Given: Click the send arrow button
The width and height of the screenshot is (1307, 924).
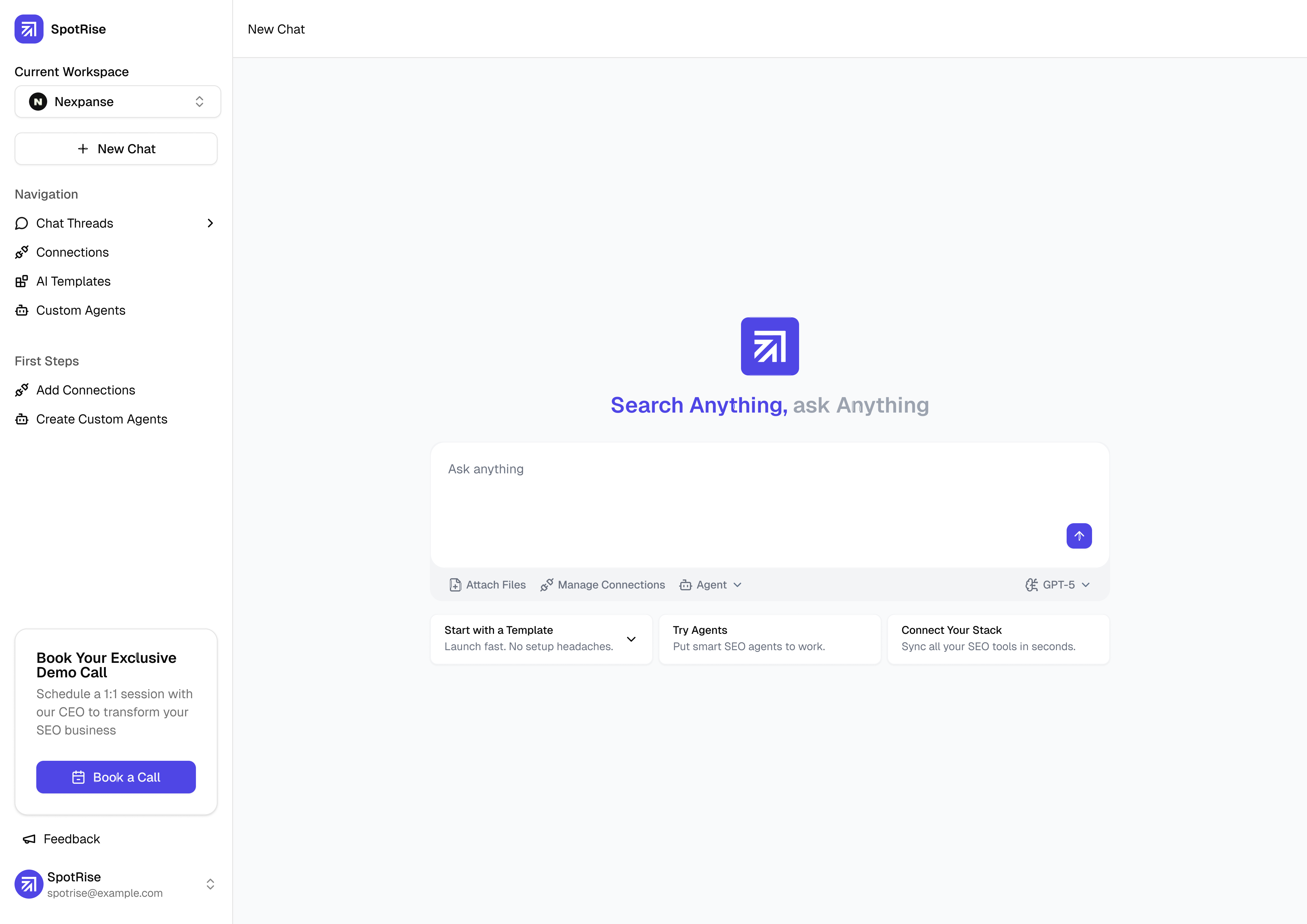Looking at the screenshot, I should click(x=1079, y=536).
